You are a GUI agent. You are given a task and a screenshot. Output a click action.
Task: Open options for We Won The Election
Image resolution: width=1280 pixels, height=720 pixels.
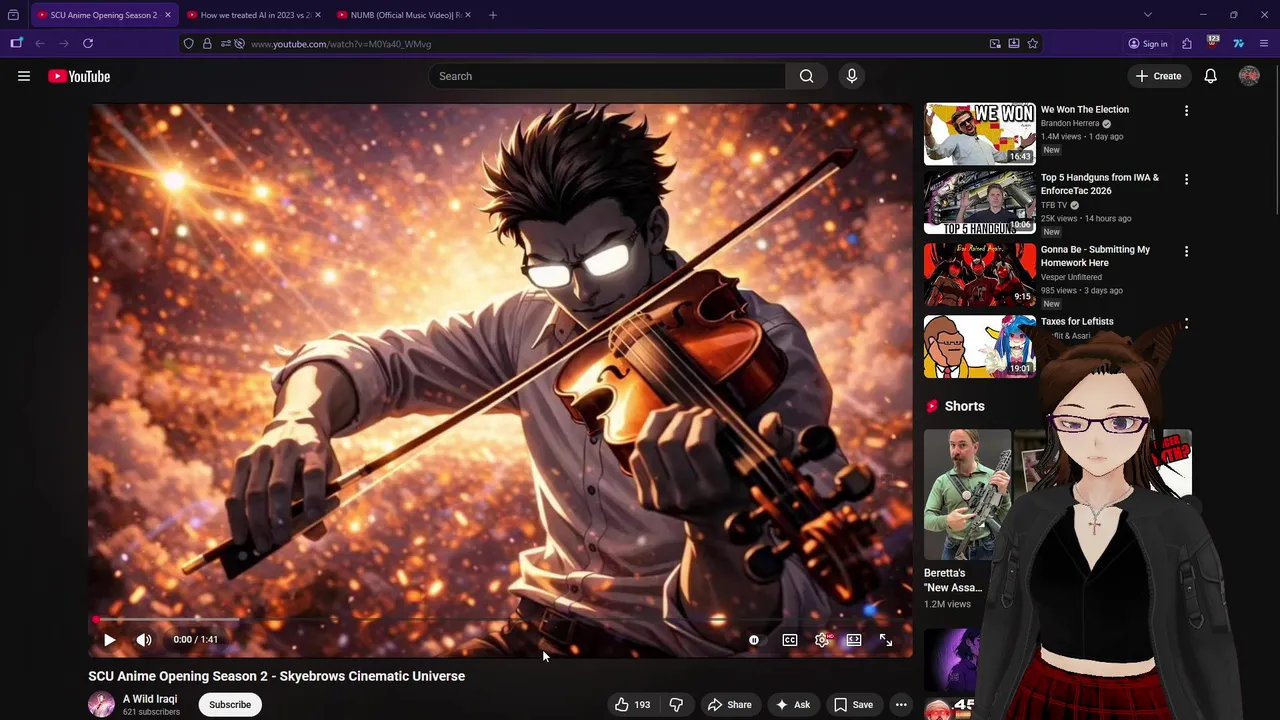(x=1186, y=111)
